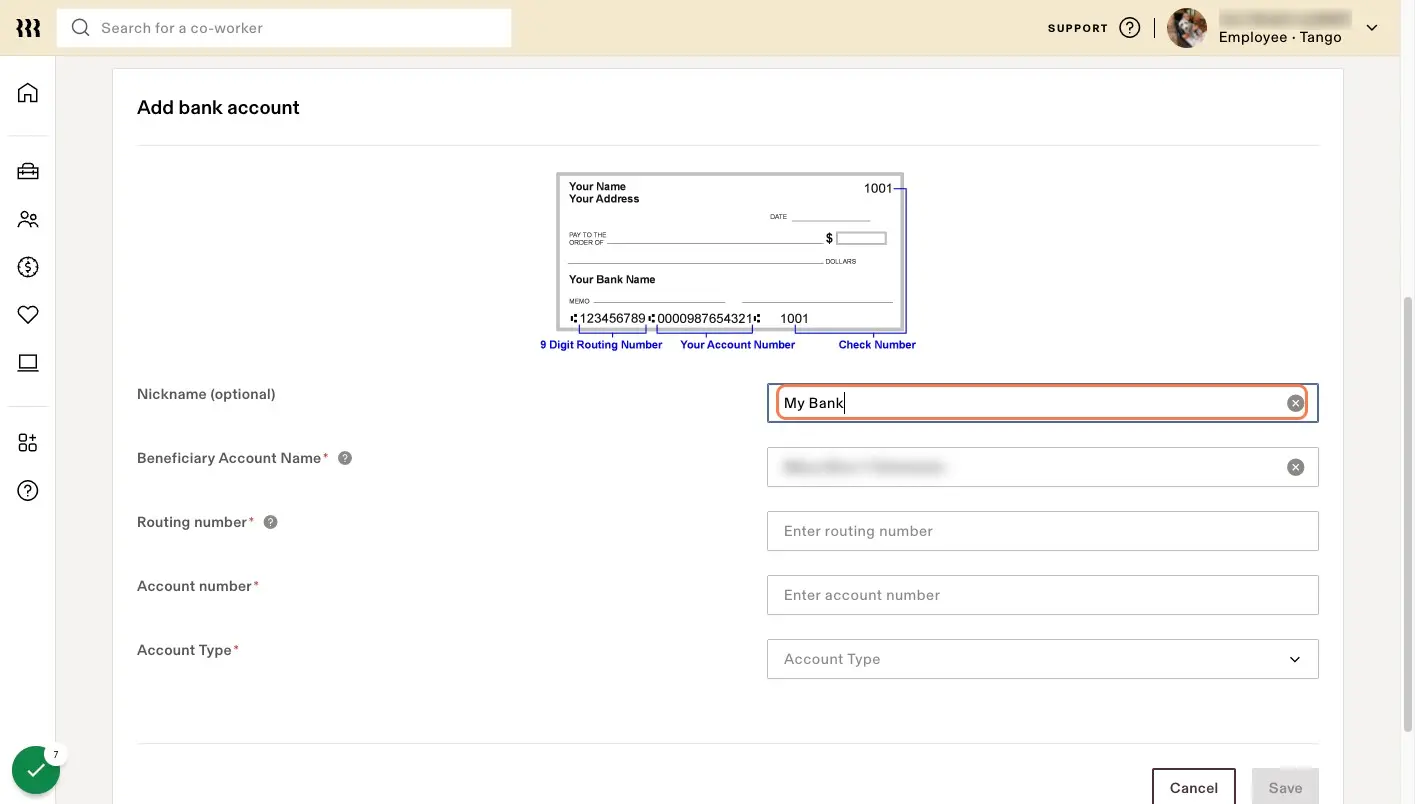Open the People icon in sidebar
Screen dimensions: 1415x804
(28, 219)
